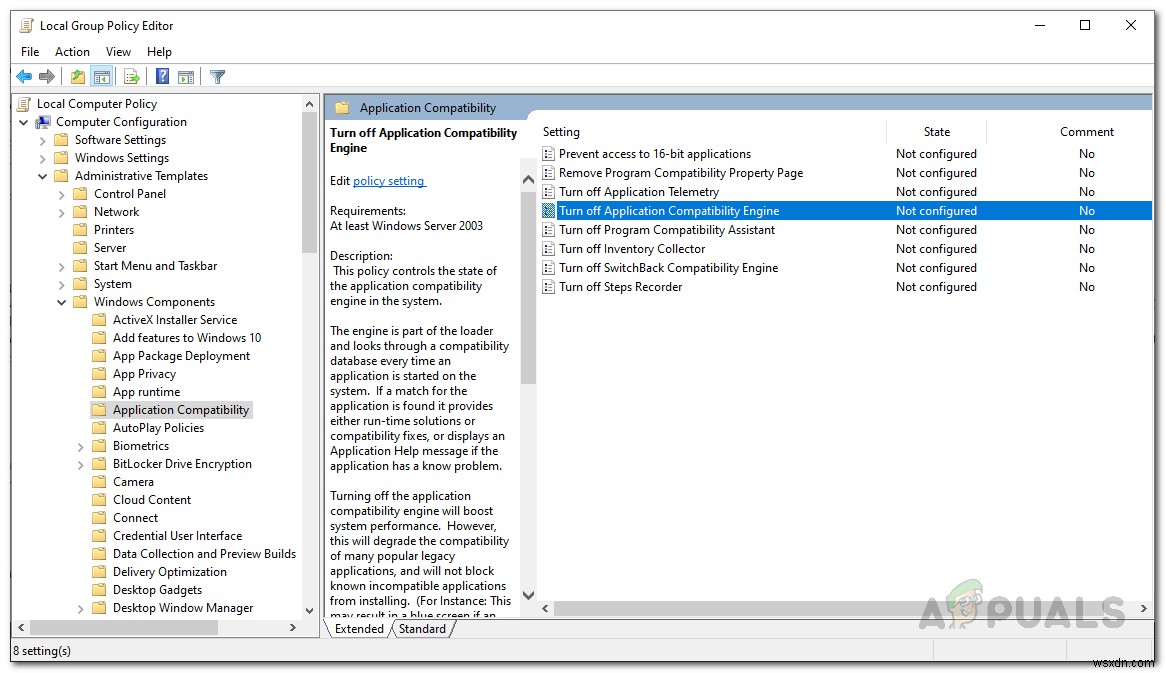
Task: Open Help using the toolbar question mark icon
Action: point(161,76)
